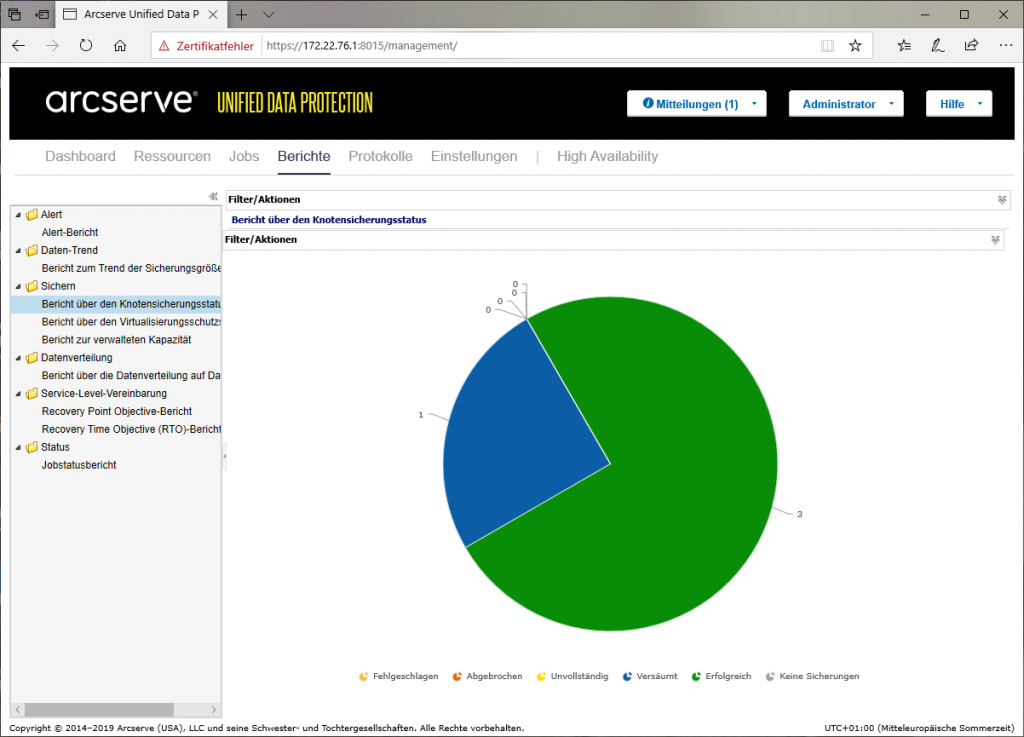Switch to the Dashboard tab
Screen dimensions: 1024x737
(80, 156)
